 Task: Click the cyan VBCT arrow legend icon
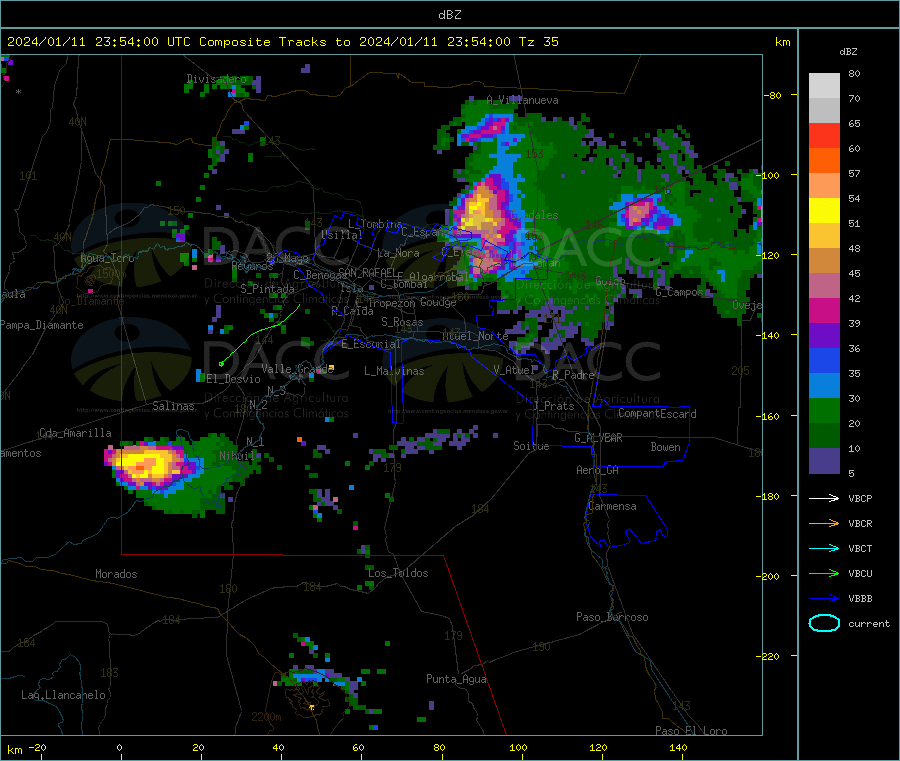click(x=824, y=548)
